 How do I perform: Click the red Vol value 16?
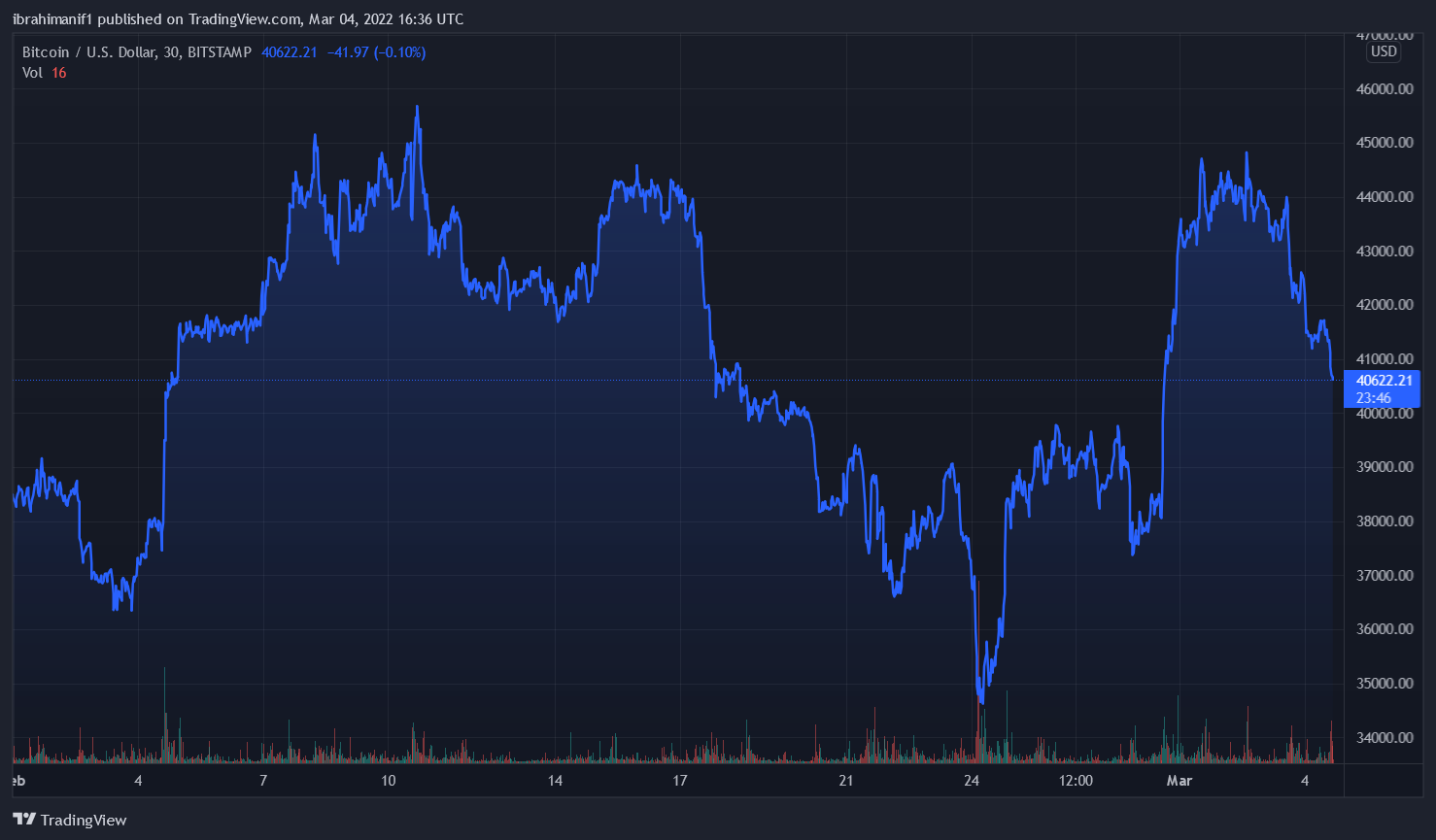(59, 73)
